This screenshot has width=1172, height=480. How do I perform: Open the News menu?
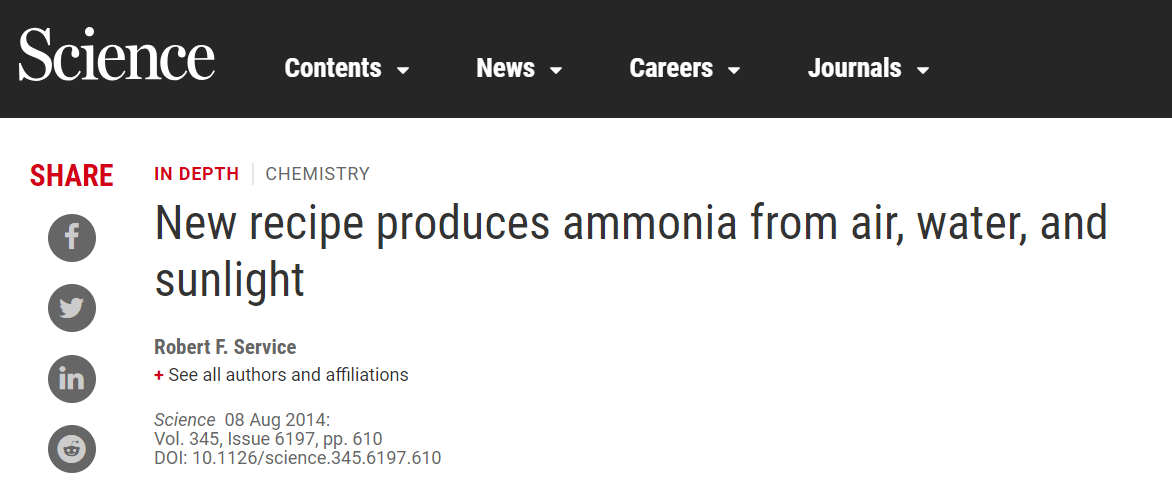click(519, 68)
